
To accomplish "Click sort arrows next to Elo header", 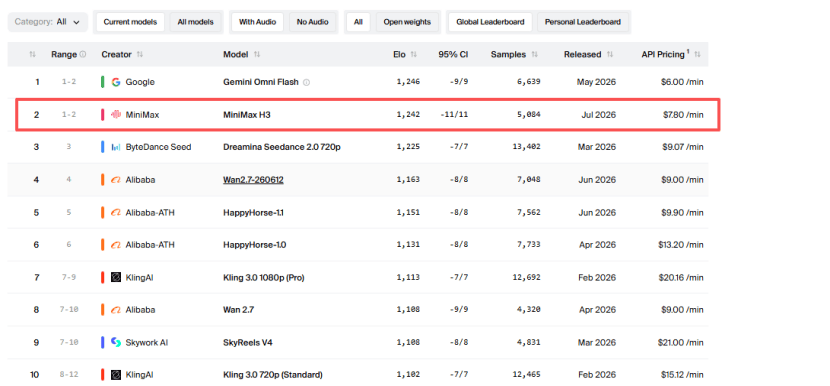I will click(x=413, y=55).
